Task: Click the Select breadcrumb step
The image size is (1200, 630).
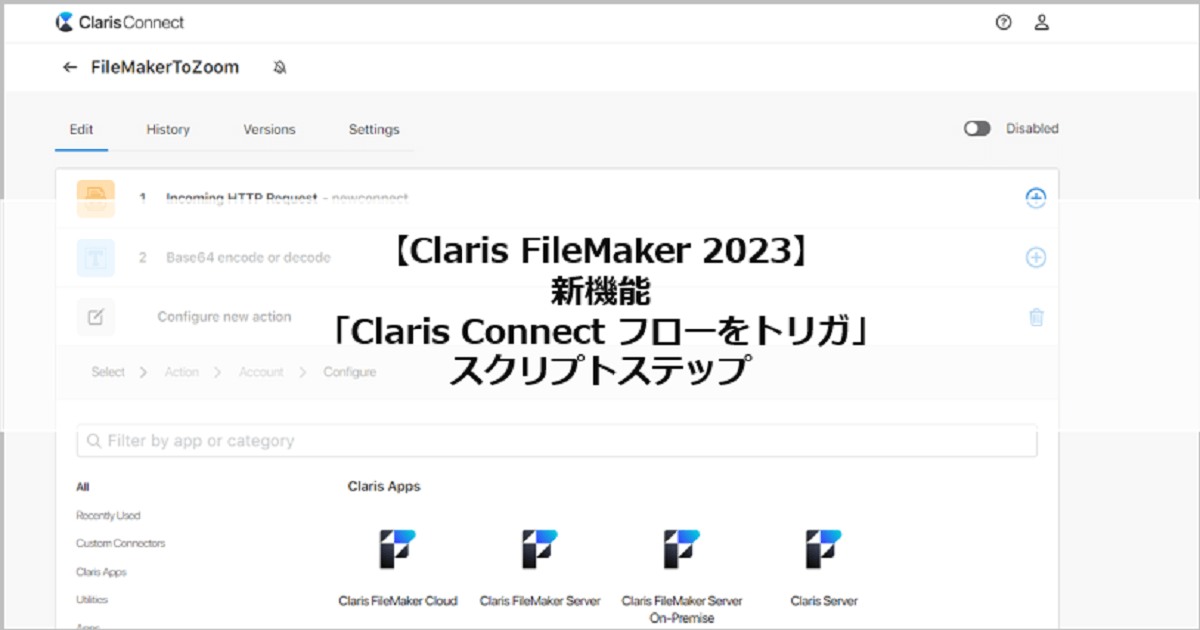Action: [x=108, y=372]
